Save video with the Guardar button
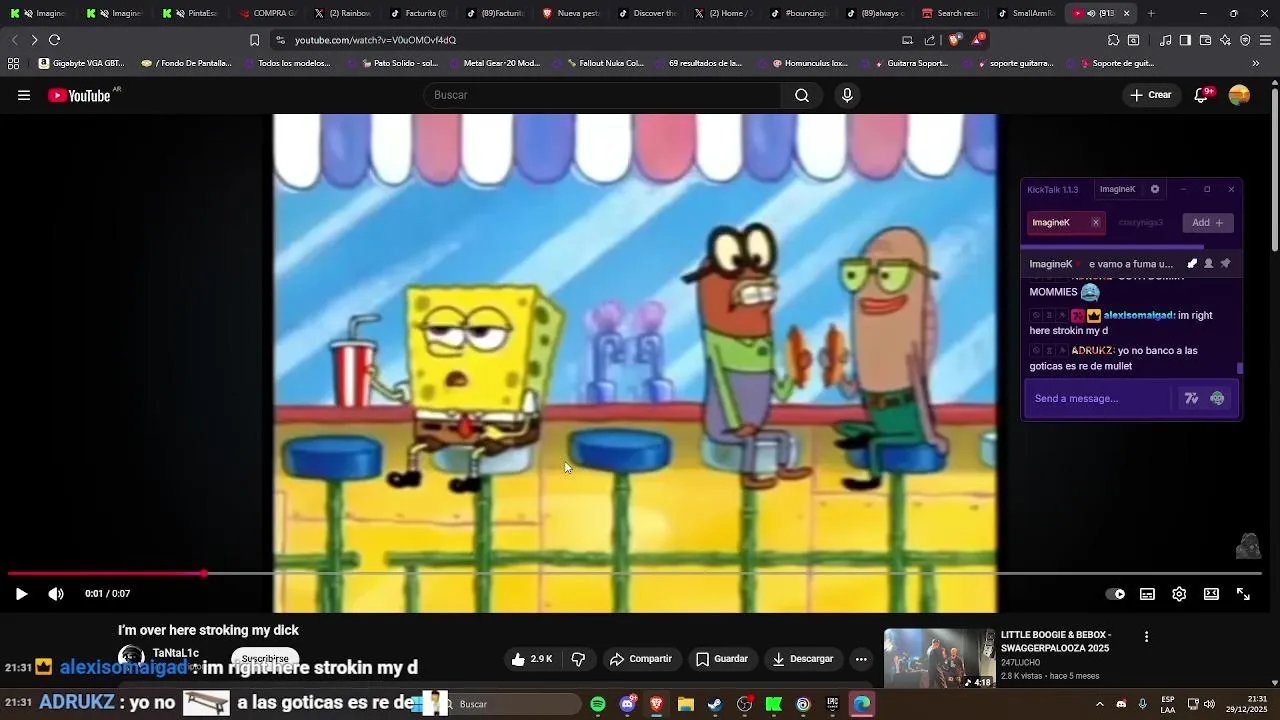Viewport: 1280px width, 720px height. [x=722, y=659]
